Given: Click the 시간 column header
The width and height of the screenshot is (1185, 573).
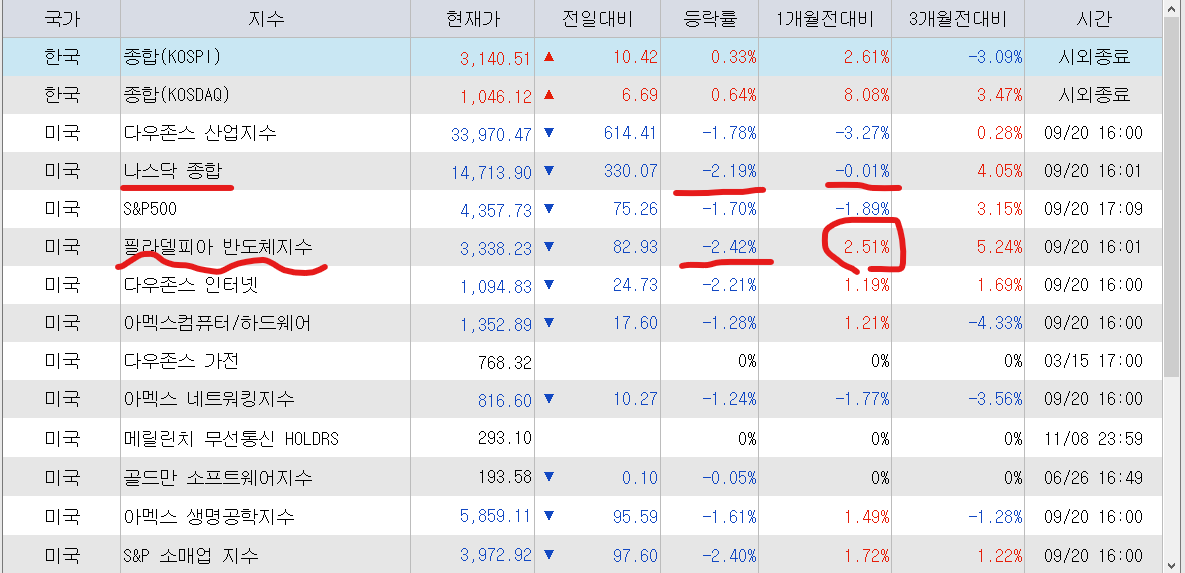Looking at the screenshot, I should pos(1094,19).
